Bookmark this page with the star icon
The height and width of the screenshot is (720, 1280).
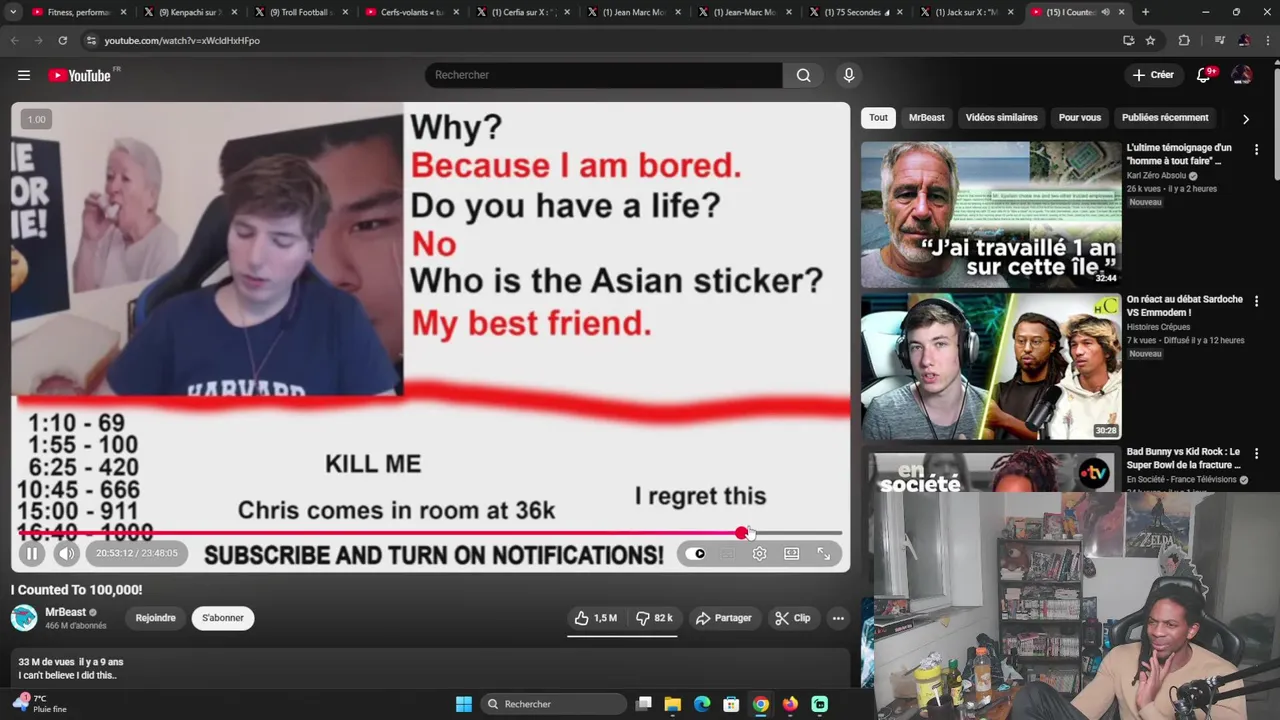(x=1150, y=40)
